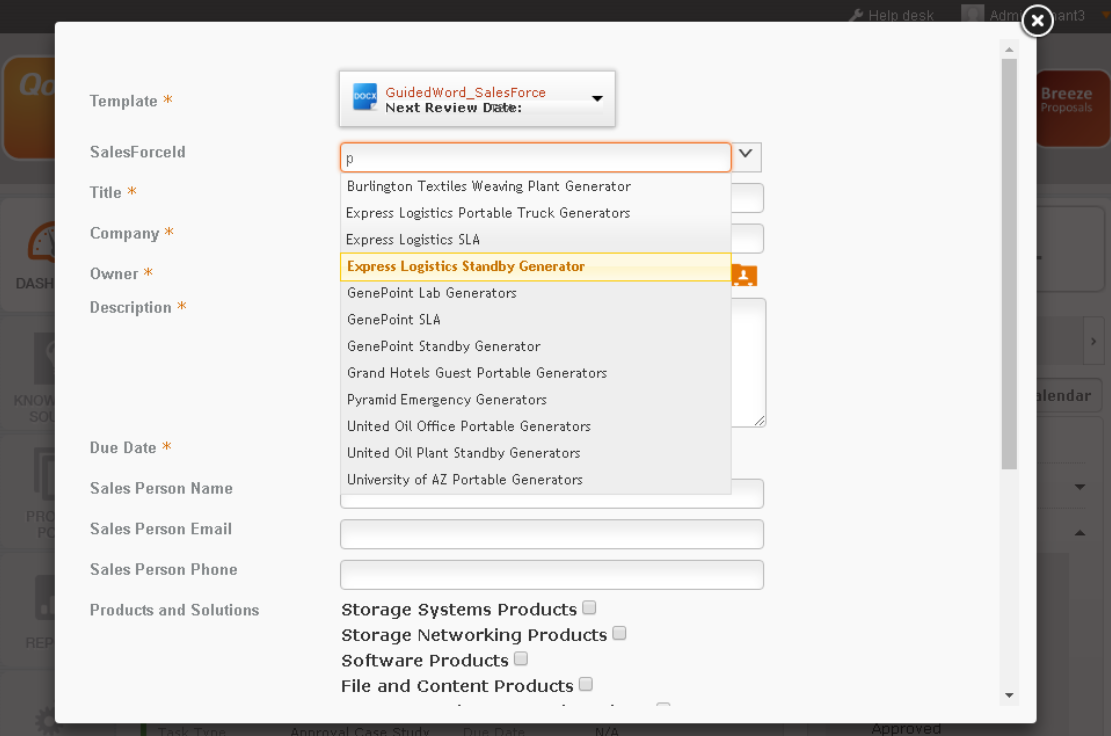Screen dimensions: 1111x736
Task: Click the dialog scrollbar up arrow
Action: (1009, 50)
